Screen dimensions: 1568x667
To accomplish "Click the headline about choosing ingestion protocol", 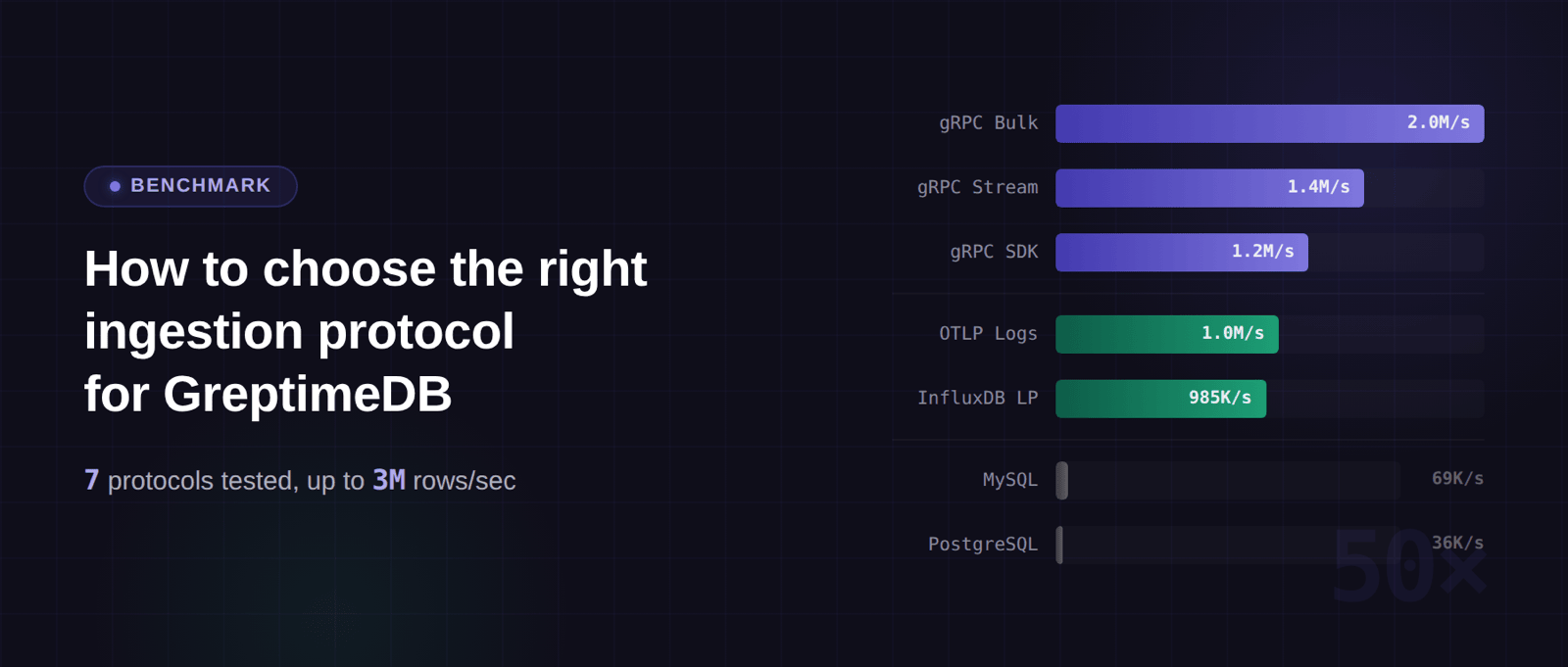I will tap(365, 330).
